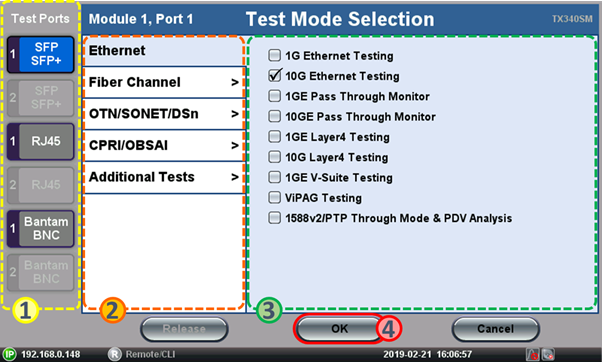Click the rightmost status bar icon
The width and height of the screenshot is (602, 362).
click(x=548, y=354)
